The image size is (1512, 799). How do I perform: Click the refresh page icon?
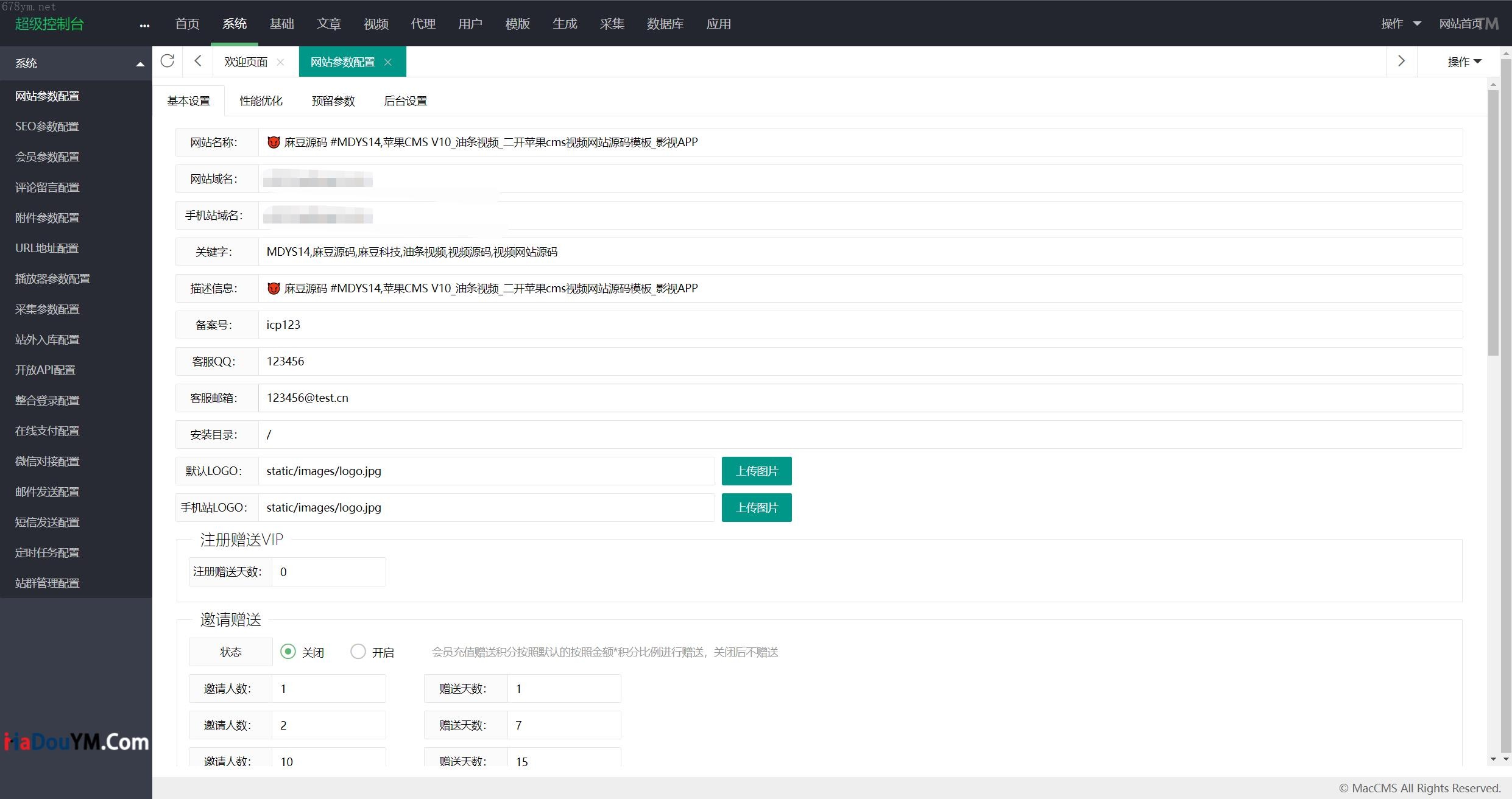167,61
